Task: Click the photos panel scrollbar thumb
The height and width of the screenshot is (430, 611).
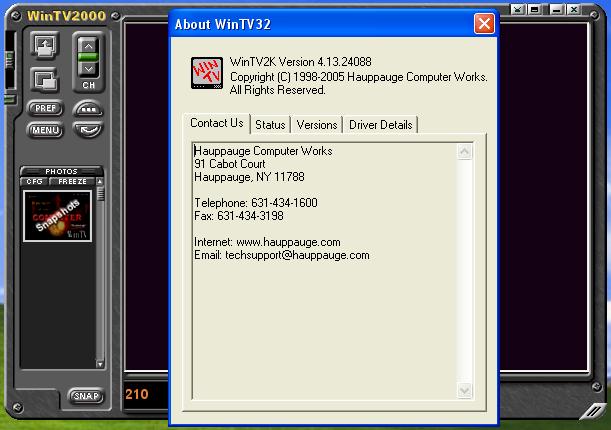Action: tap(100, 193)
